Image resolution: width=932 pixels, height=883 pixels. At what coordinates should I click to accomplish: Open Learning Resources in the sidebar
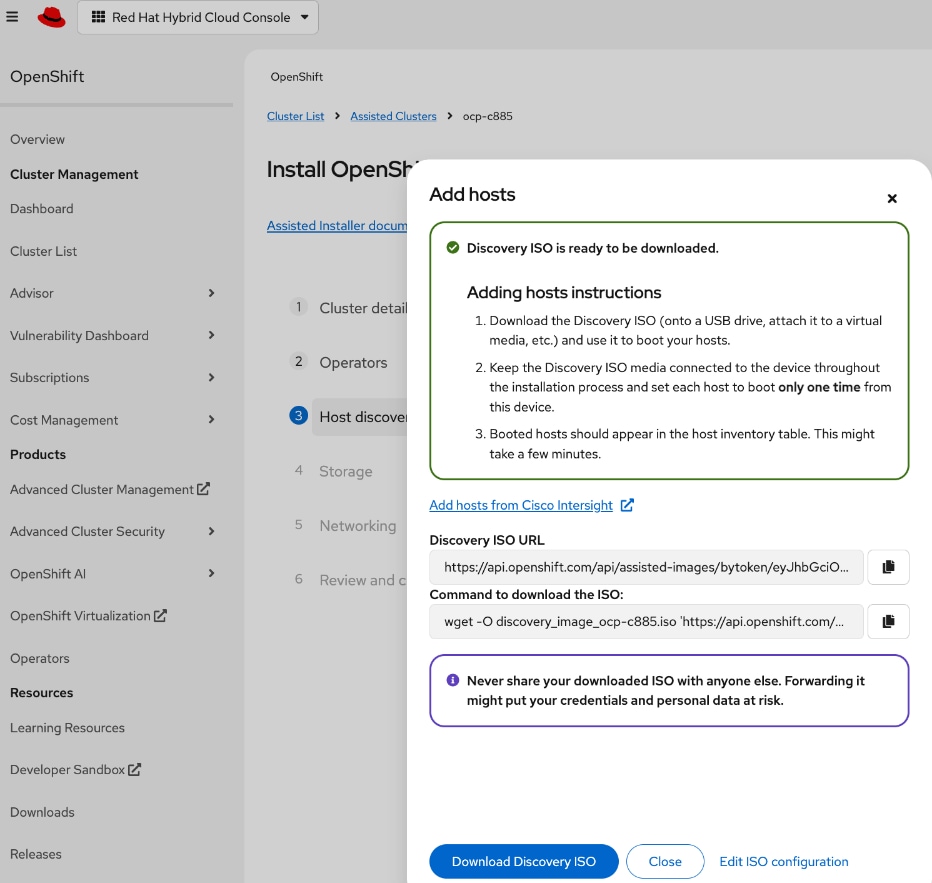67,727
